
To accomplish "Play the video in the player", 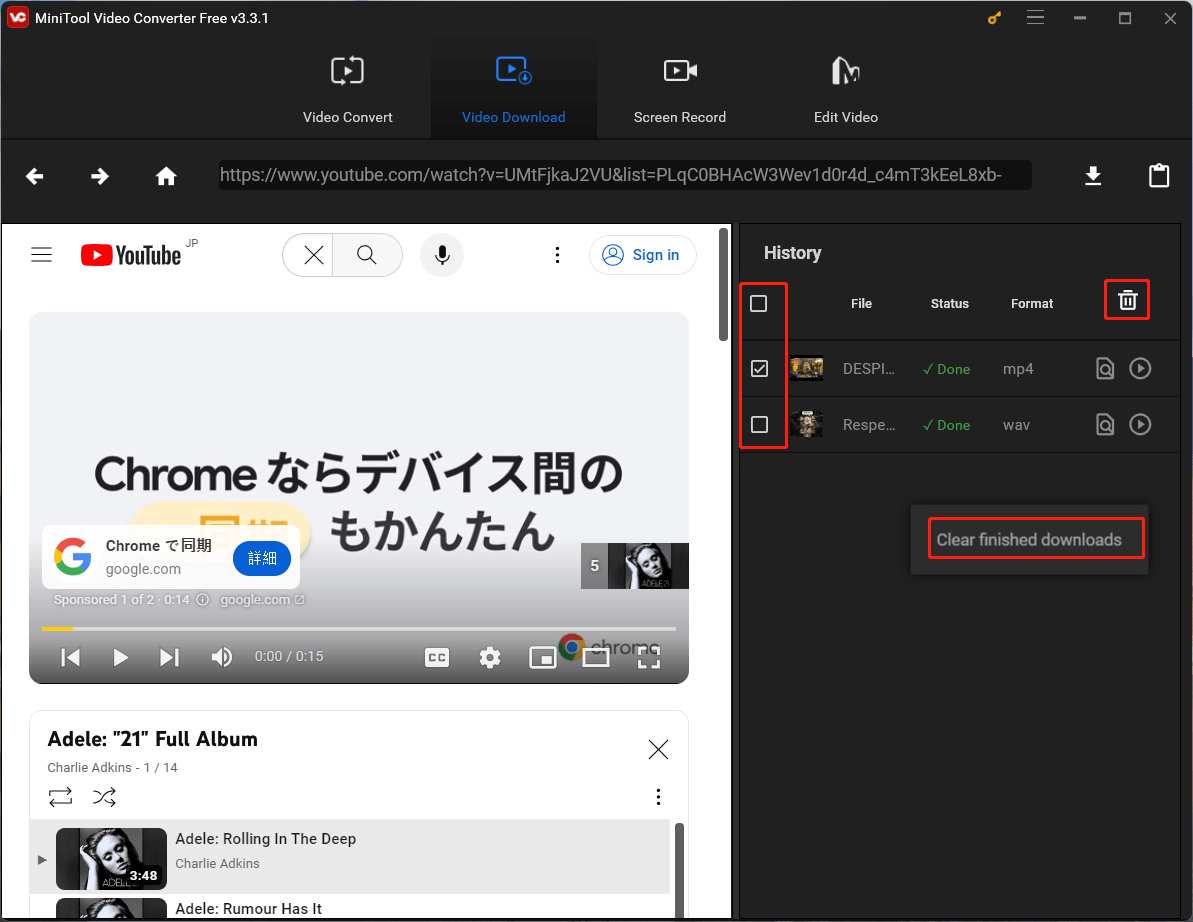I will click(120, 657).
